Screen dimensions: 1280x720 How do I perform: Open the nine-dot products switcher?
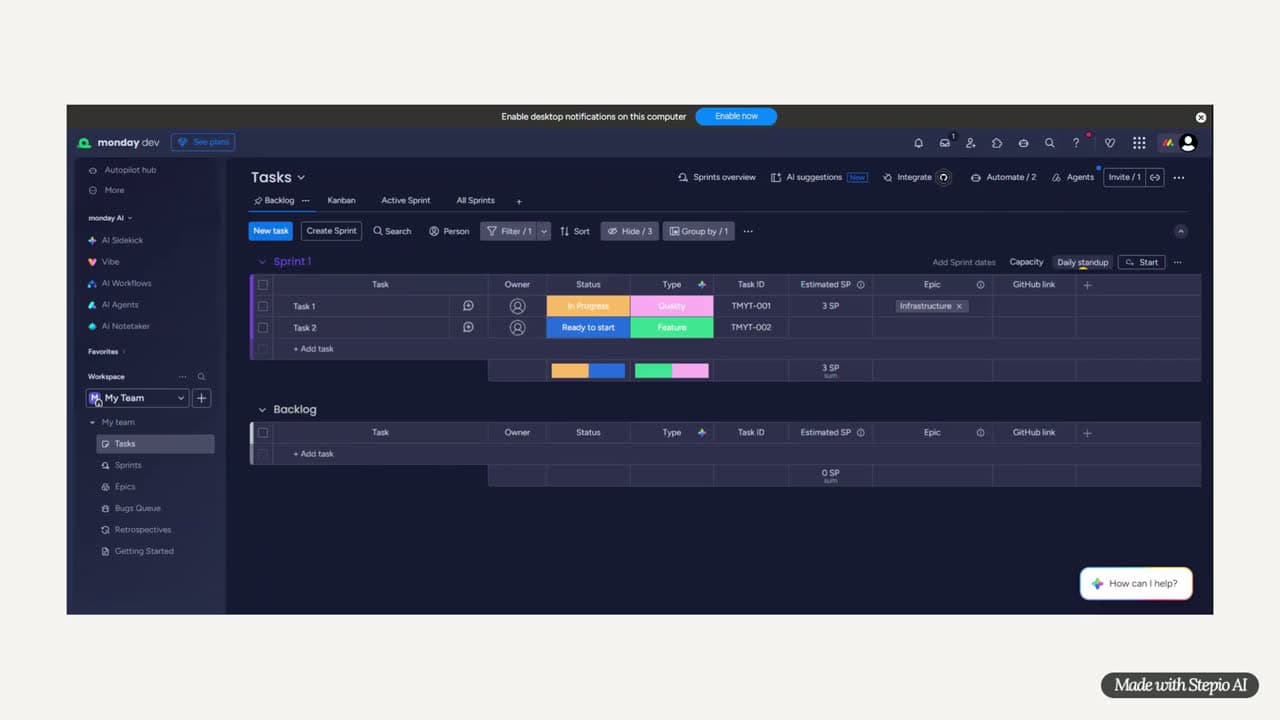pos(1139,143)
